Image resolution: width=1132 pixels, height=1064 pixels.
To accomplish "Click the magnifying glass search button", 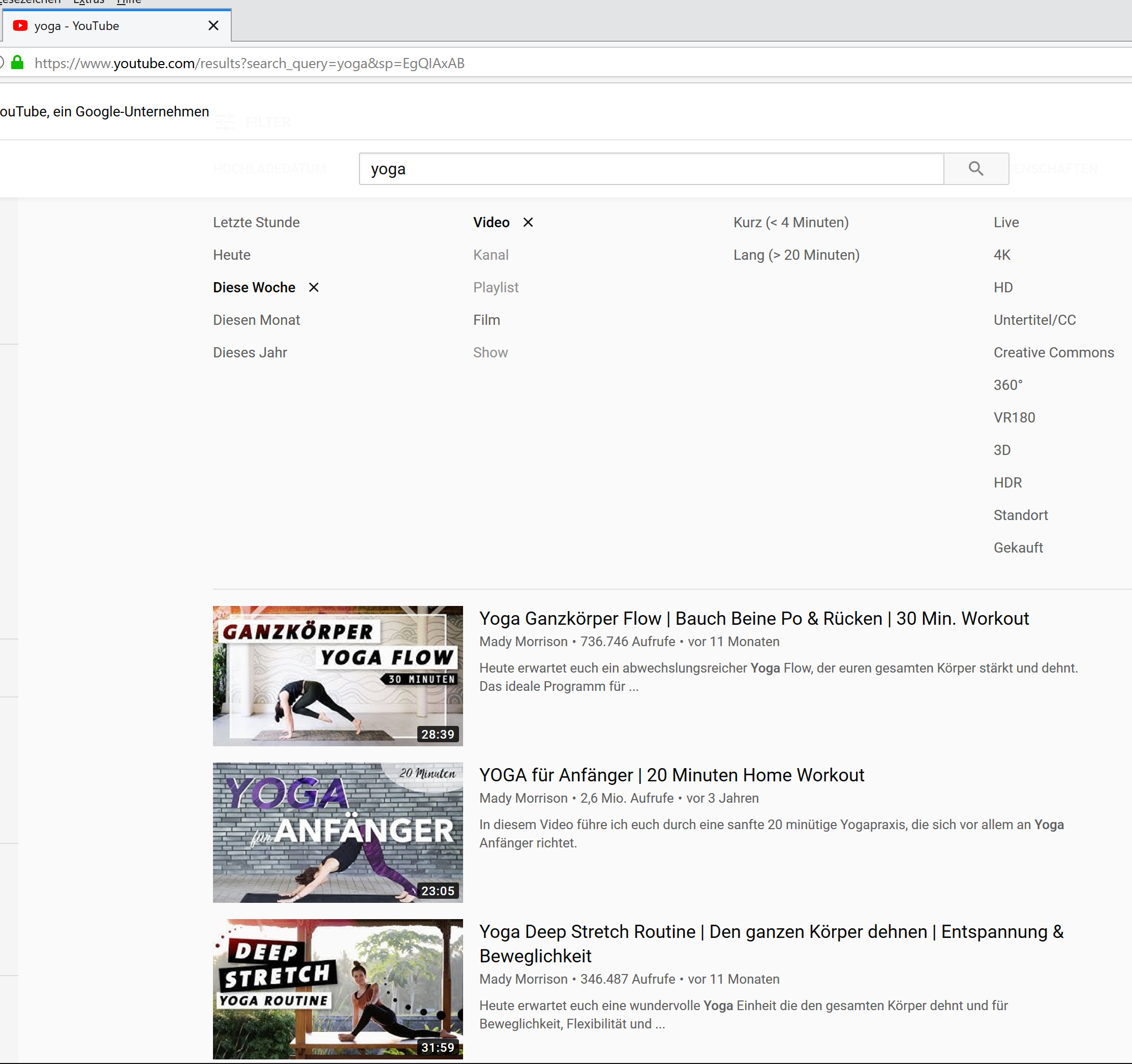I will click(975, 169).
